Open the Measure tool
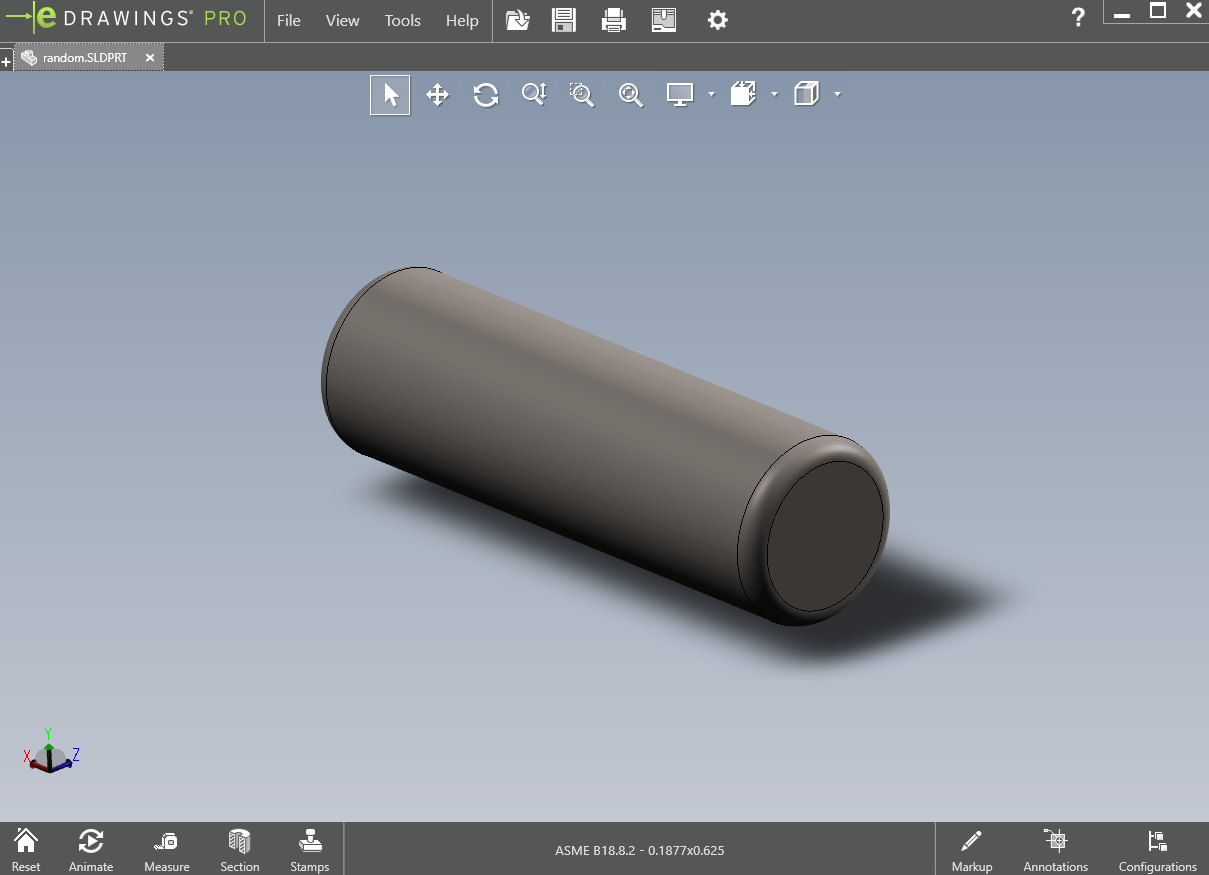This screenshot has width=1209, height=875. click(166, 849)
